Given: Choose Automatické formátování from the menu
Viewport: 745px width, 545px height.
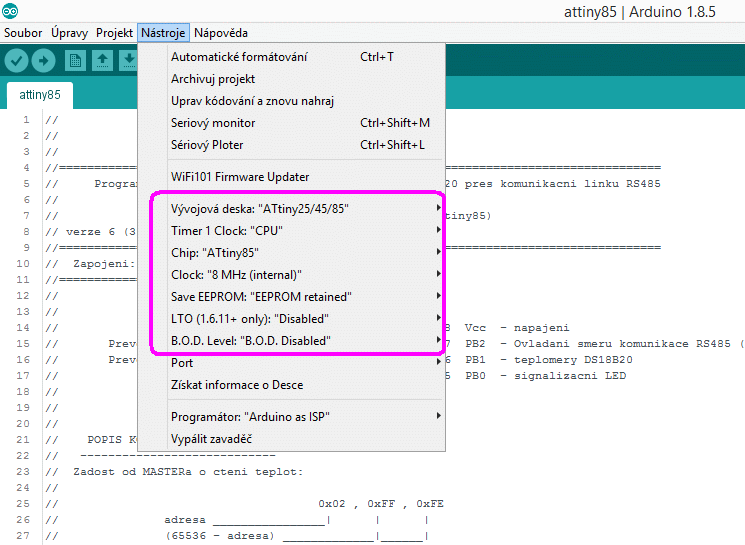Looking at the screenshot, I should [x=291, y=57].
